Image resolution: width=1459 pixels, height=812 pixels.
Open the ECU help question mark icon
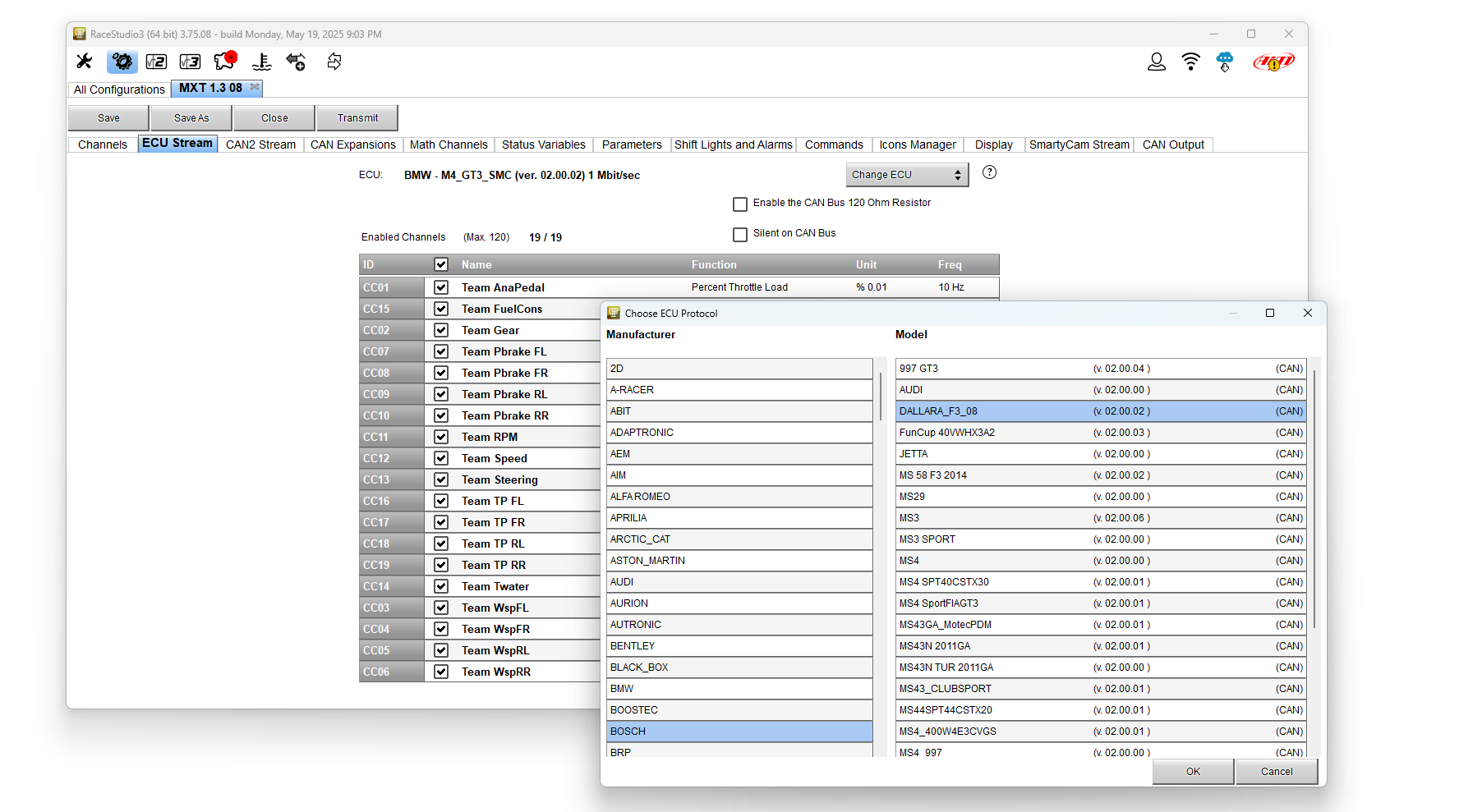[x=989, y=172]
